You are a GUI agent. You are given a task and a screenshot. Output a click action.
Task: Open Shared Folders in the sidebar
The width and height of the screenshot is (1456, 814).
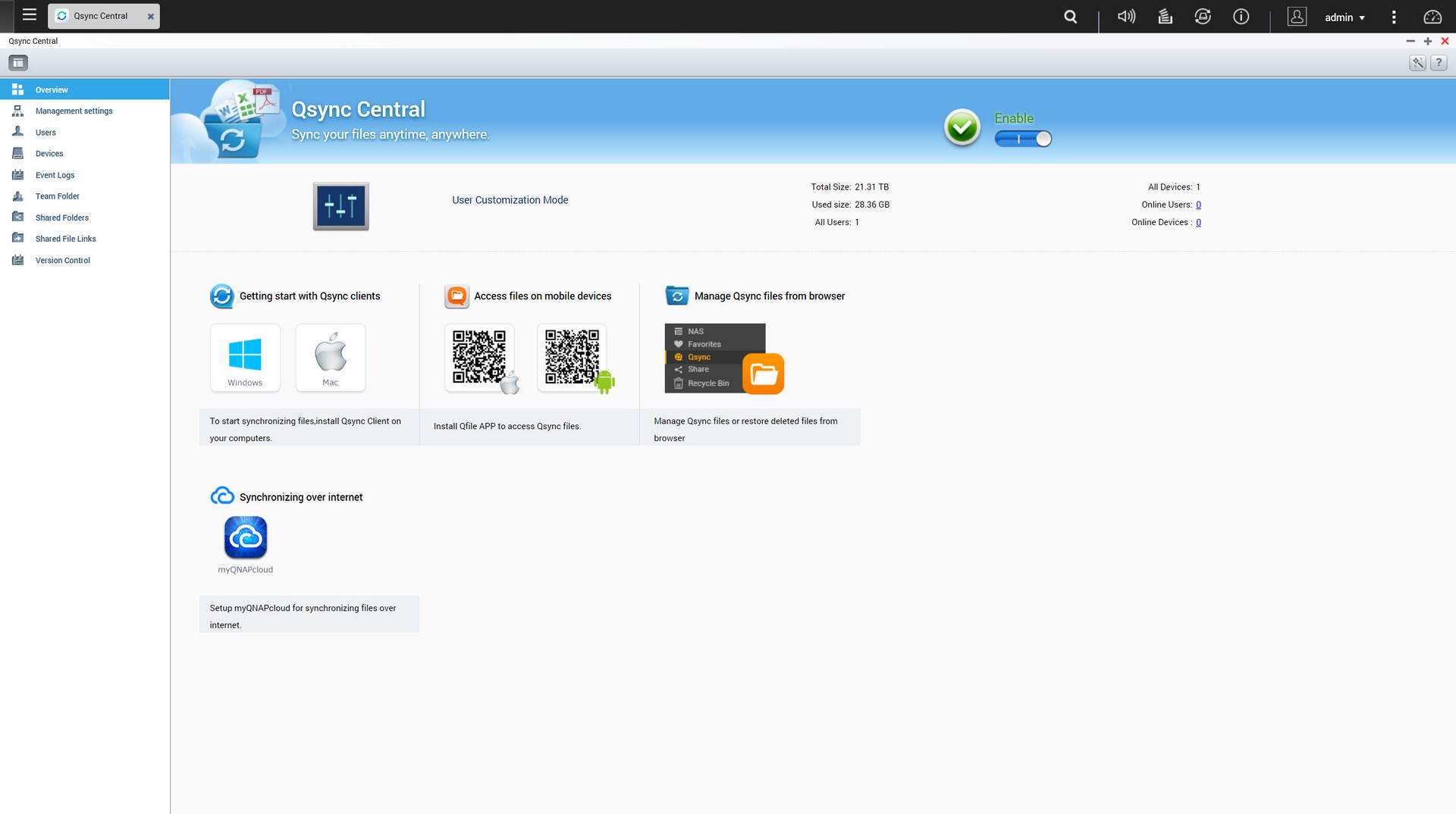coord(84,218)
